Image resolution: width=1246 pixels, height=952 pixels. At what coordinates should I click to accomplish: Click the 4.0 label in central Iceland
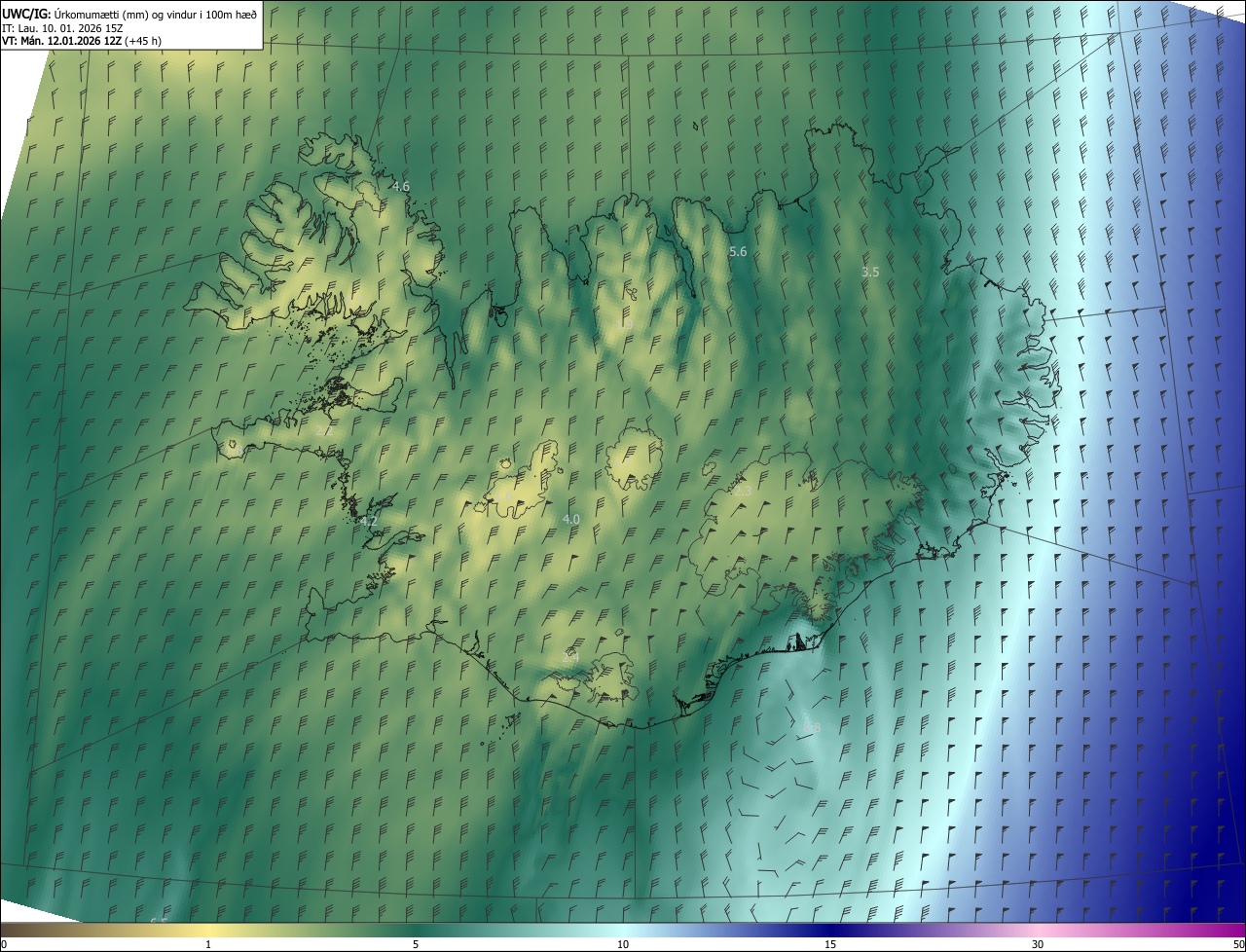570,520
